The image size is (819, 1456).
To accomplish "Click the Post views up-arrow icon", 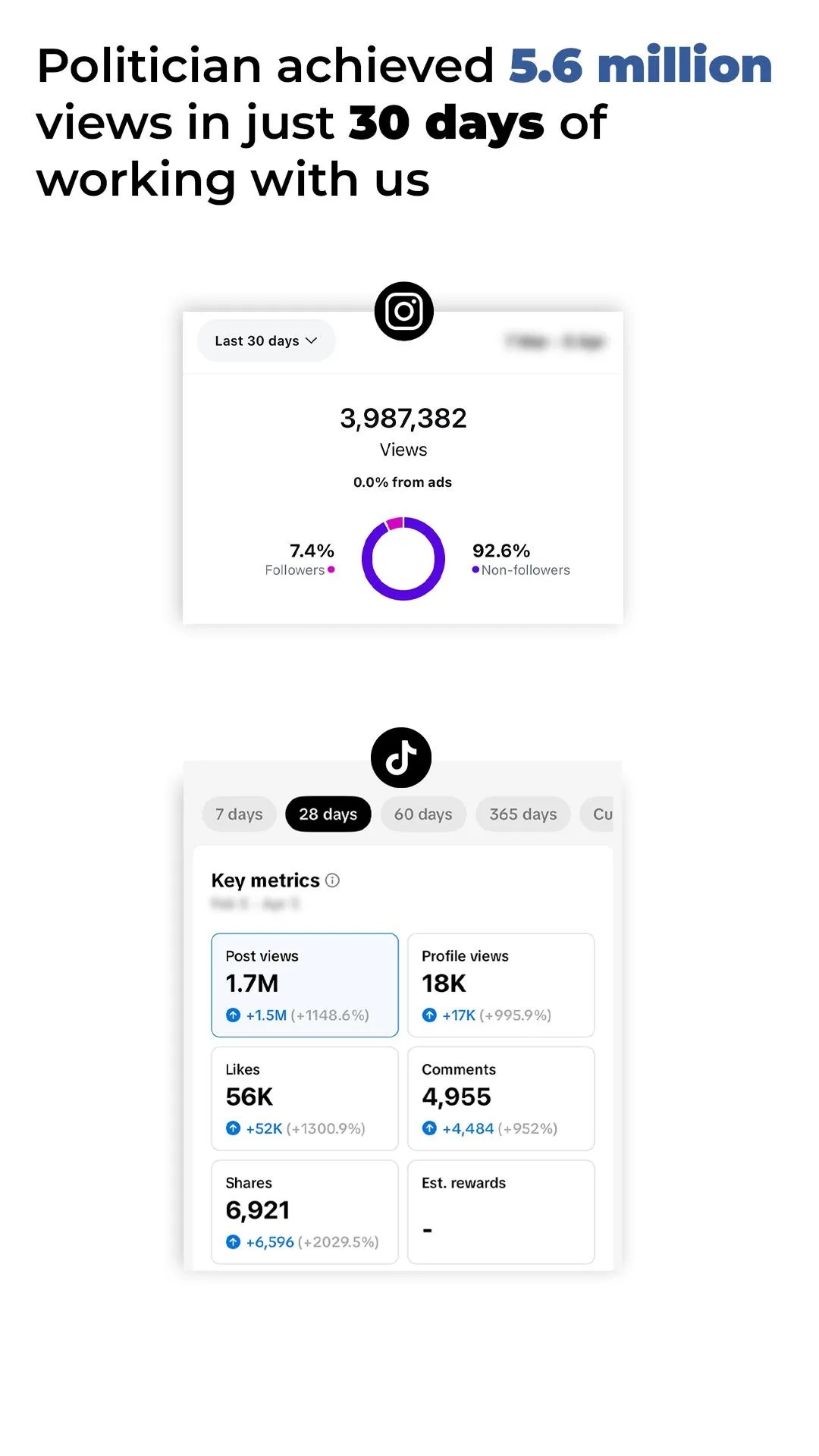I will click(233, 1015).
